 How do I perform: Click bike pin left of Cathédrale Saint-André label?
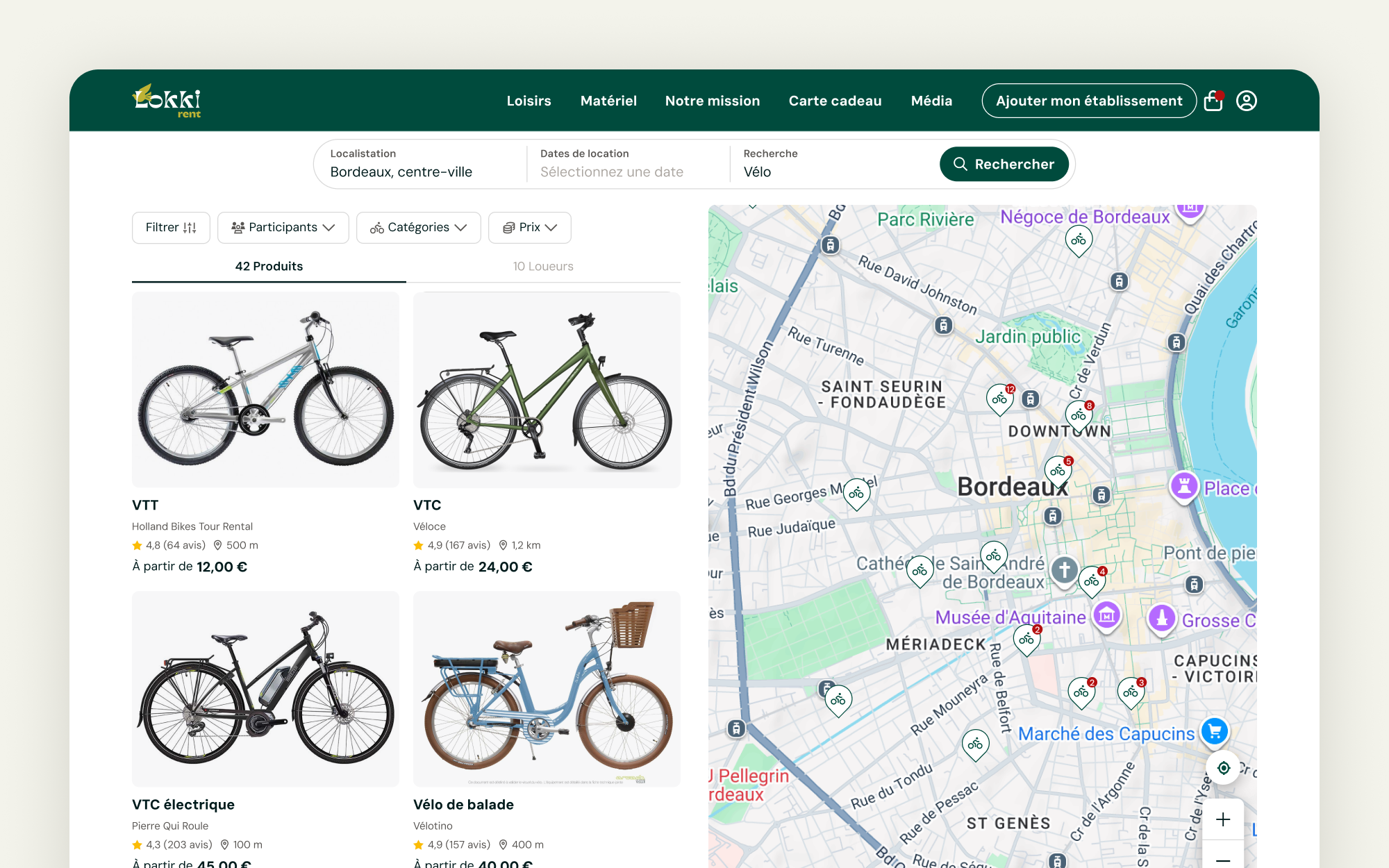pyautogui.click(x=920, y=571)
